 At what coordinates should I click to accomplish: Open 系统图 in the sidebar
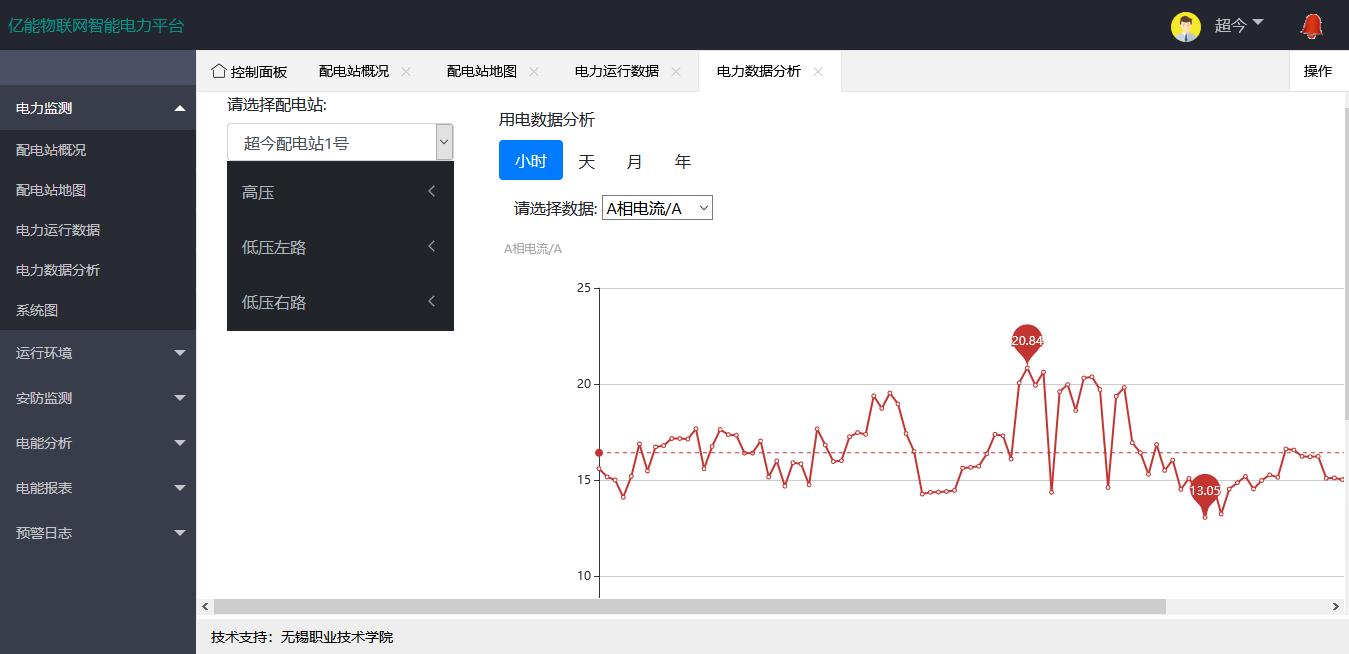pyautogui.click(x=37, y=310)
